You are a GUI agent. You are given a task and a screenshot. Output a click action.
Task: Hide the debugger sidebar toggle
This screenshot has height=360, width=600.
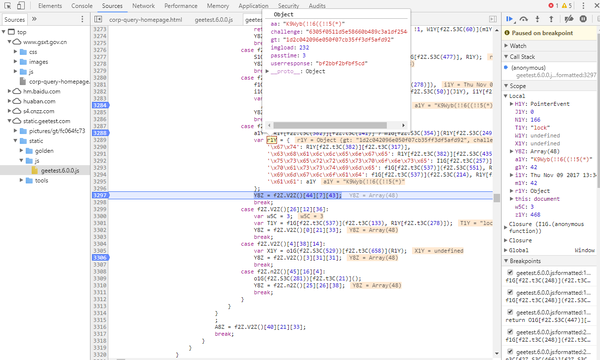[493, 19]
